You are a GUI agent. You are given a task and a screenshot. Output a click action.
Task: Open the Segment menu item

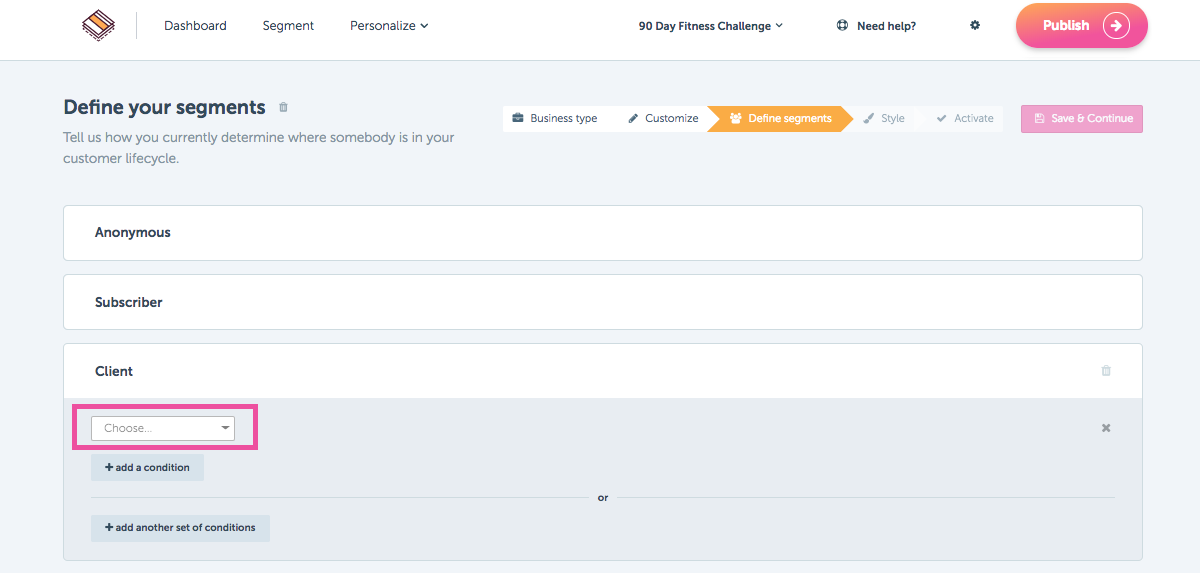pos(288,26)
